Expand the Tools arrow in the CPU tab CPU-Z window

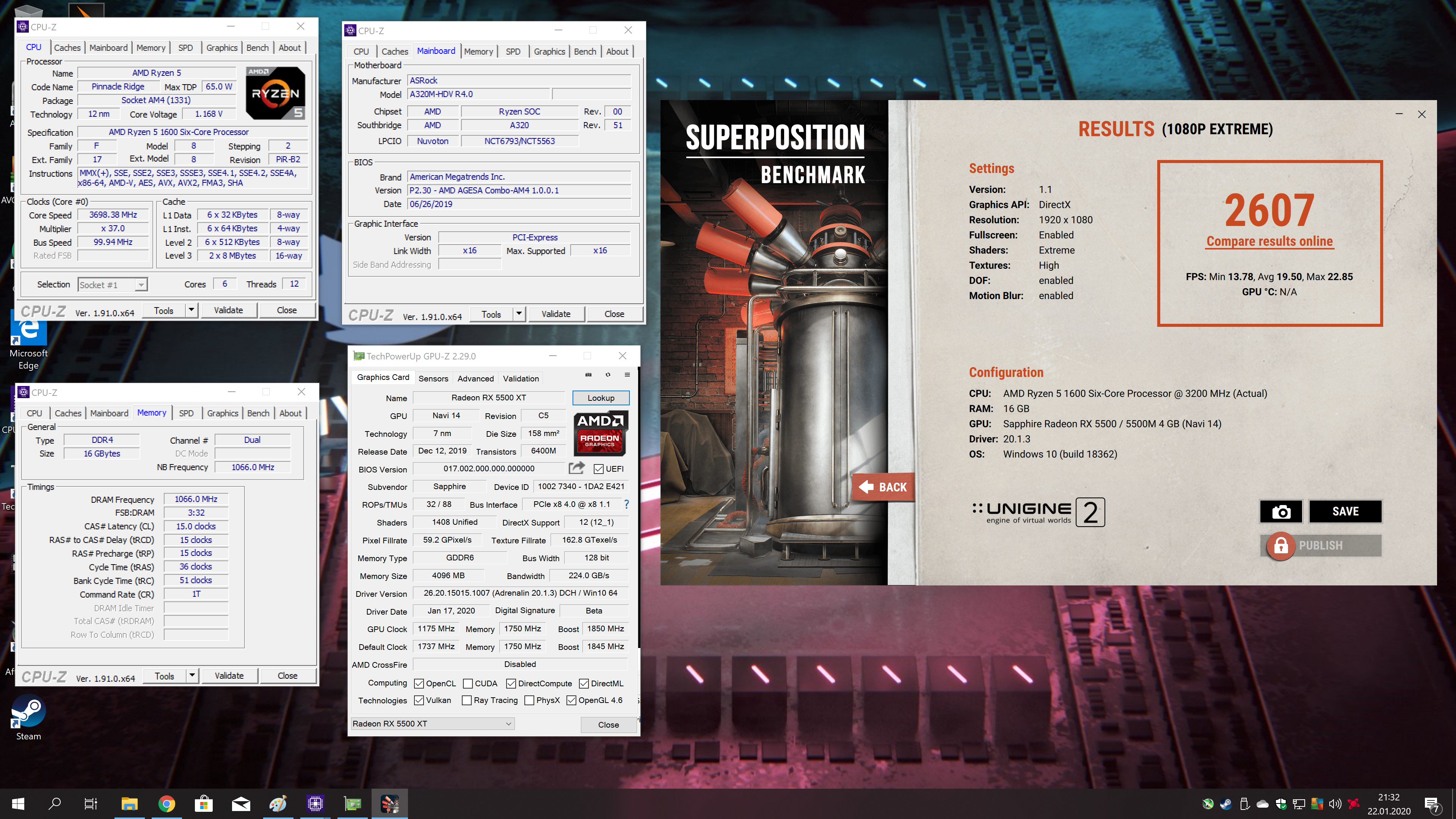coord(191,310)
